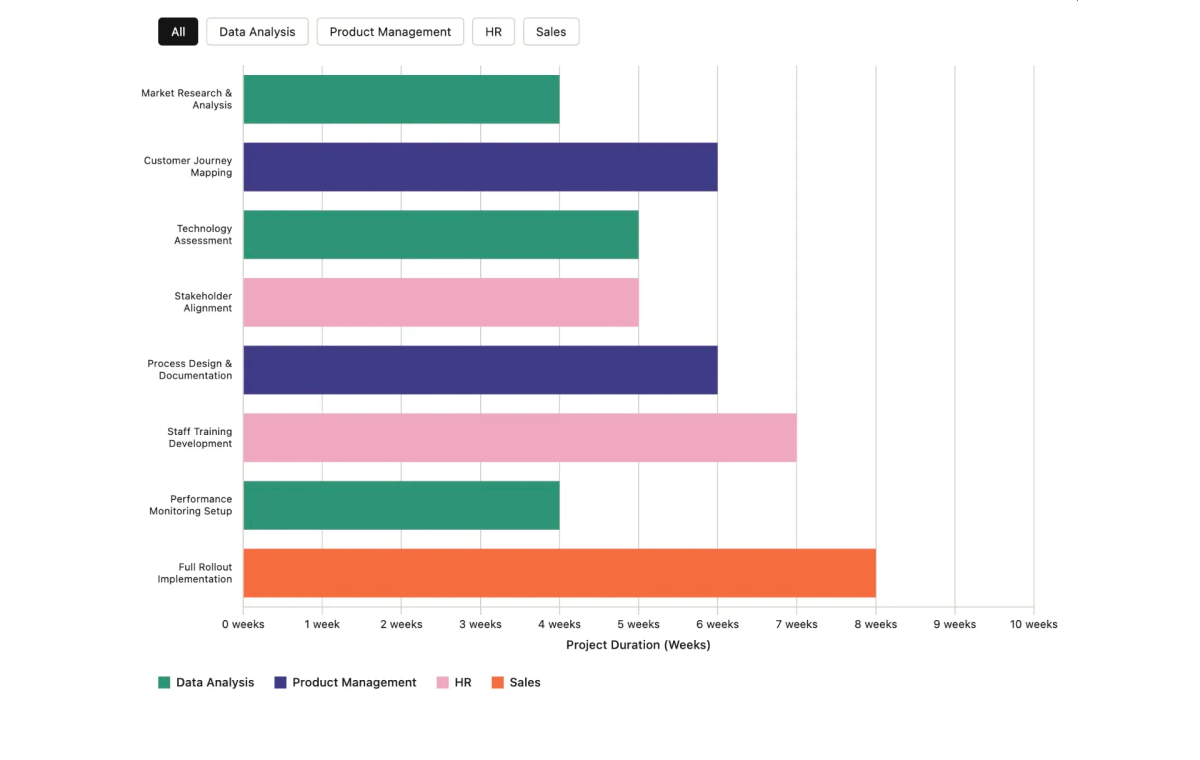Click the purple Product Management legend swatch
This screenshot has height=760, width=1200.
click(280, 683)
